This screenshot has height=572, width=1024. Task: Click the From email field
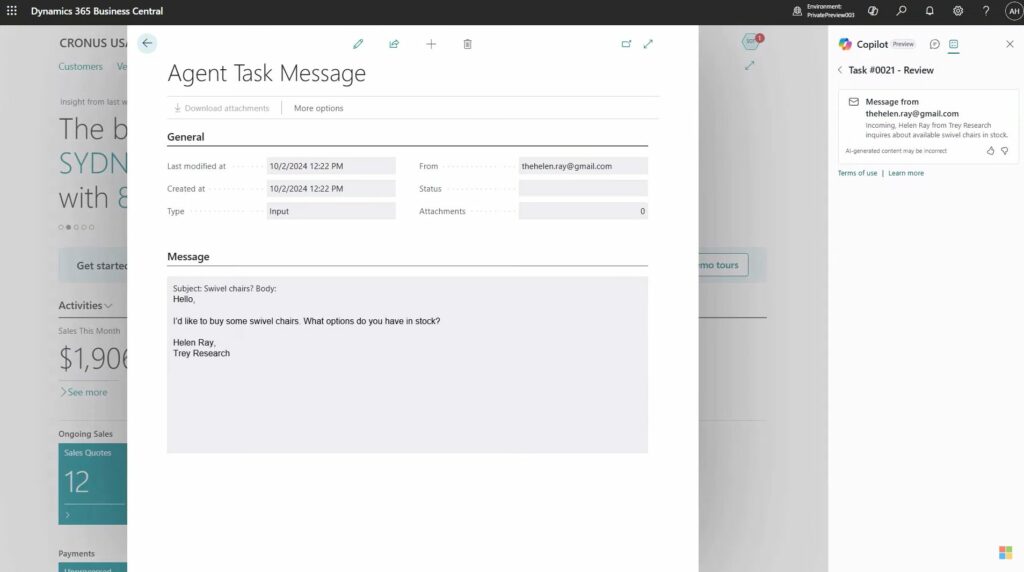[x=583, y=166]
